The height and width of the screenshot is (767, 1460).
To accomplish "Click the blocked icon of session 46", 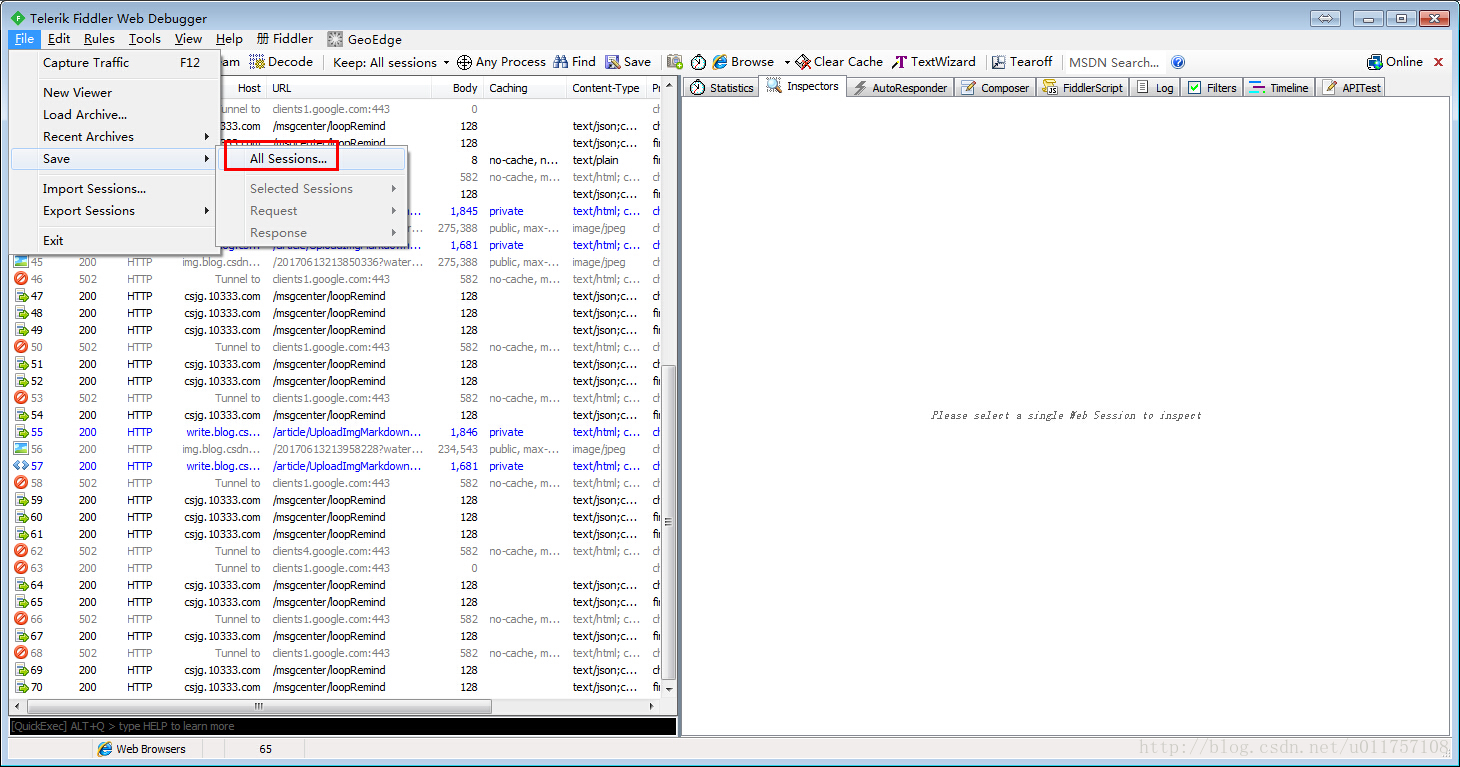I will pyautogui.click(x=21, y=279).
